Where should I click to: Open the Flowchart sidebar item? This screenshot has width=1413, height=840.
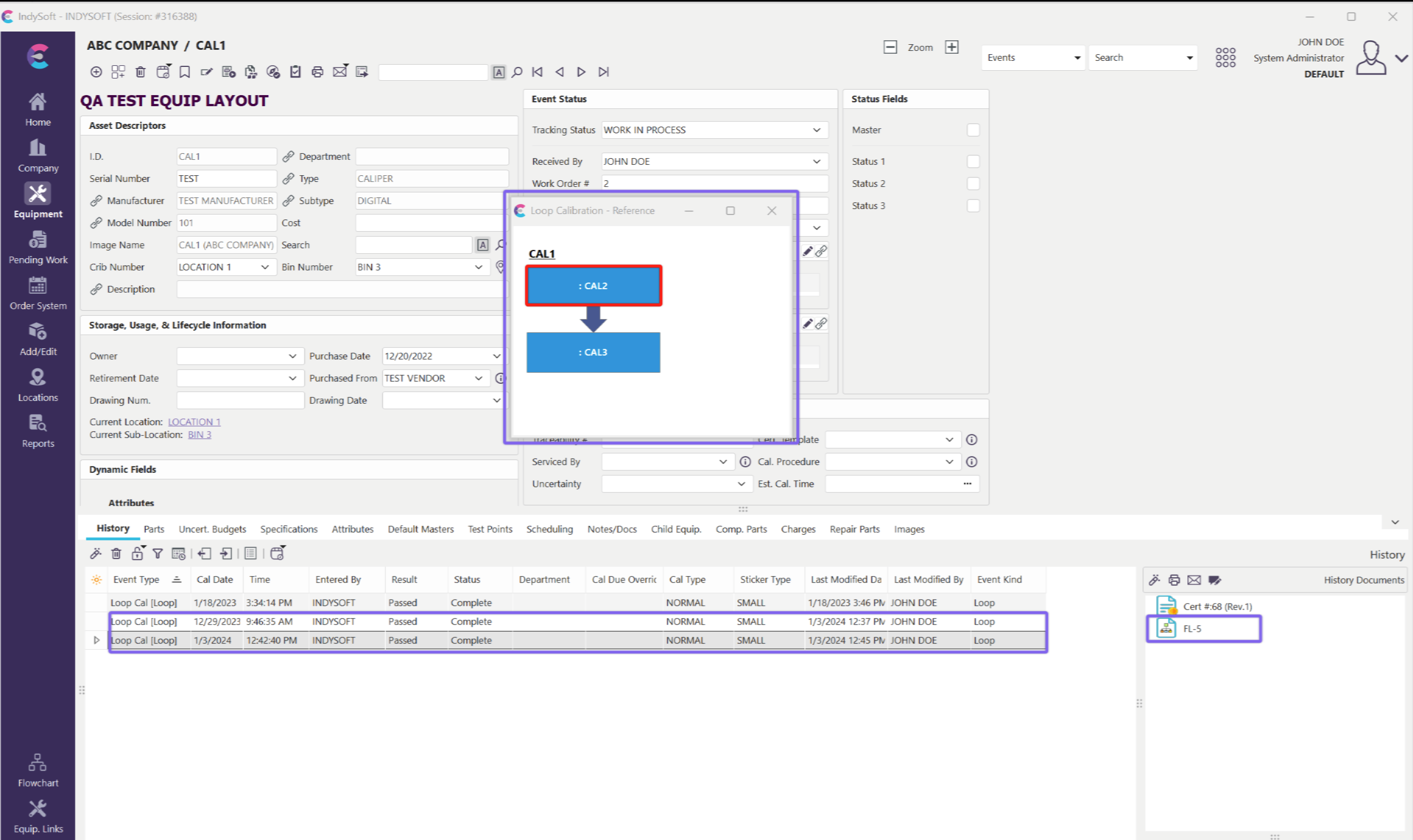pyautogui.click(x=38, y=770)
